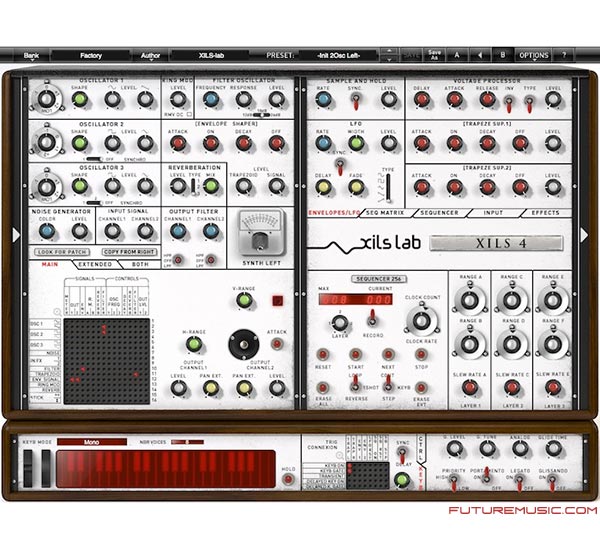This screenshot has width=600, height=550.
Task: Flip the Sample and Hold sync switch
Action: pos(355,101)
